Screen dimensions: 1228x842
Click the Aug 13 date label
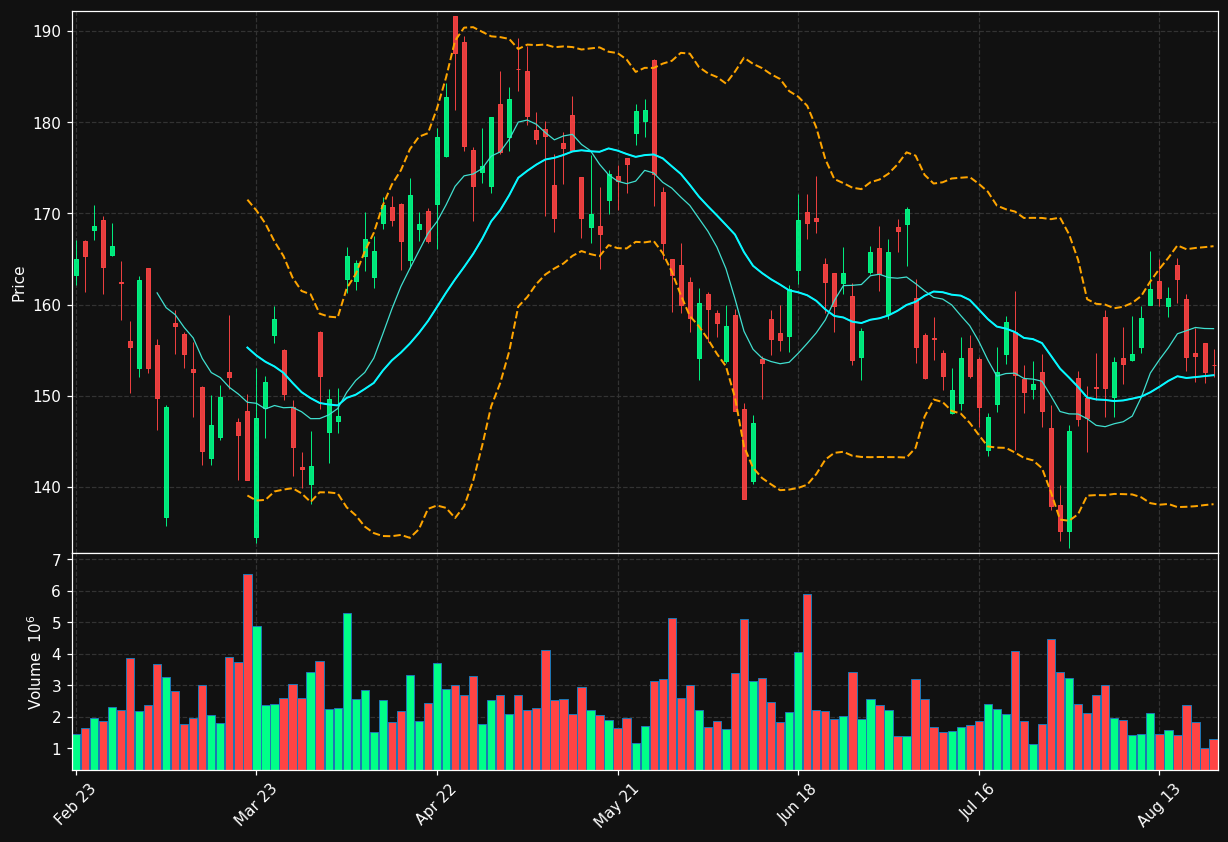tap(1159, 805)
